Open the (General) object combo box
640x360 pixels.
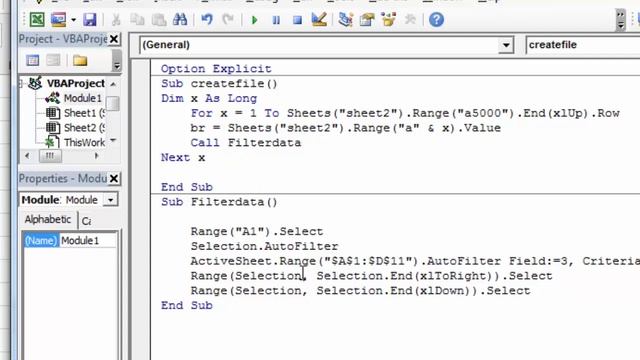326,45
